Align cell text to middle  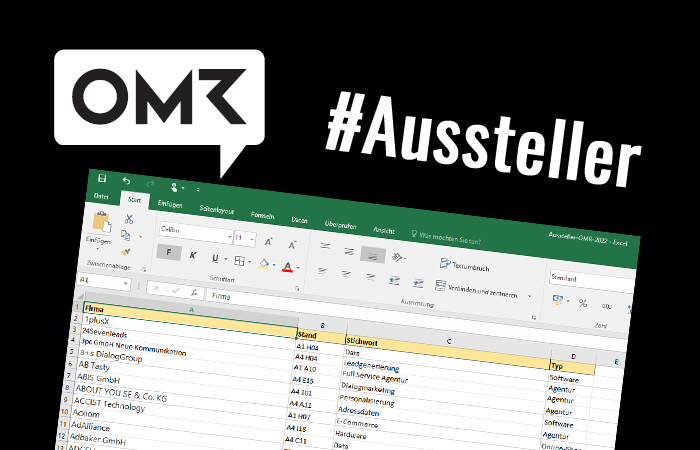pyautogui.click(x=349, y=251)
